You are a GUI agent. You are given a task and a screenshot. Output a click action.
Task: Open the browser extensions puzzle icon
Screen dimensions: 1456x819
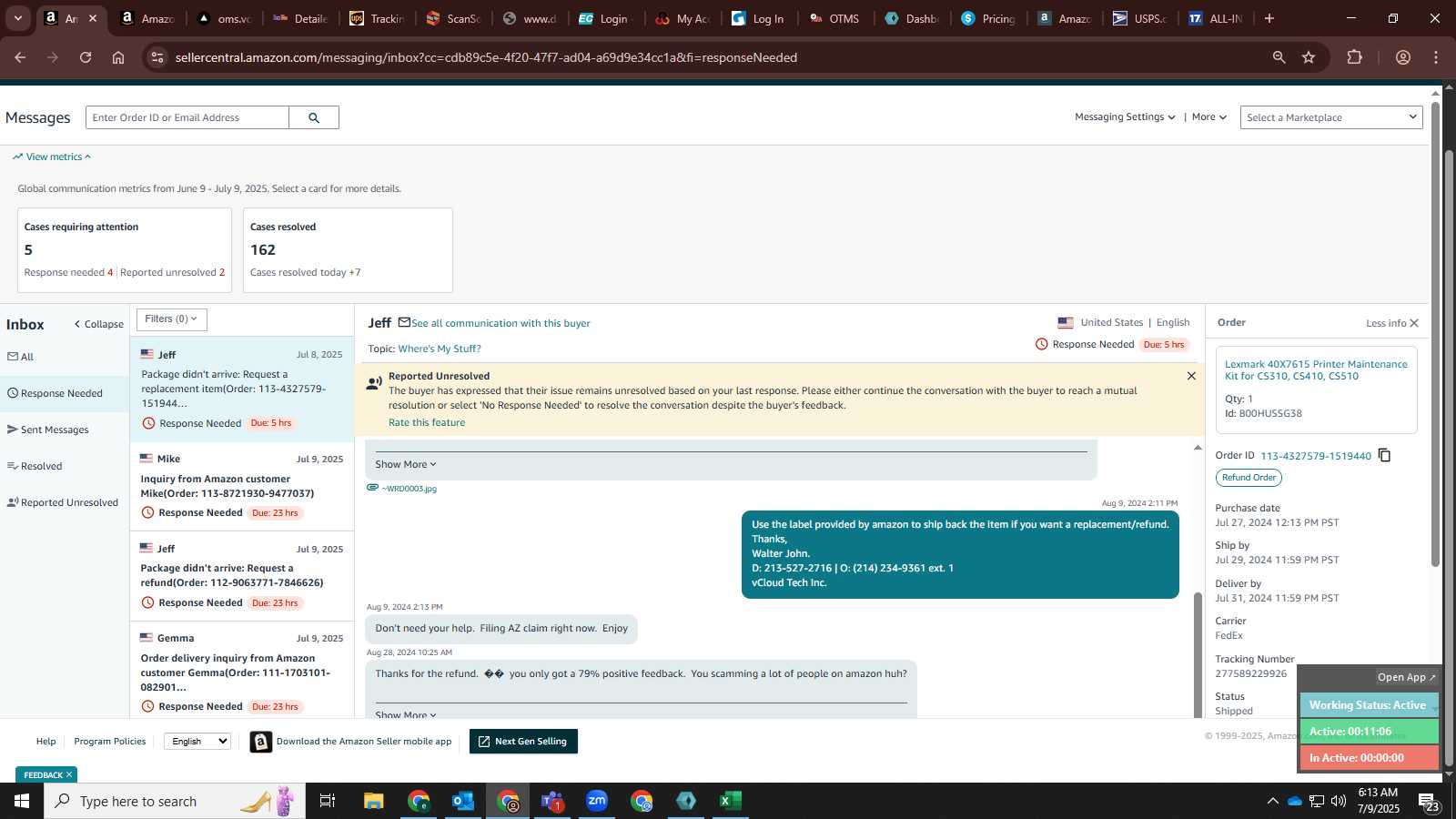pyautogui.click(x=1354, y=57)
